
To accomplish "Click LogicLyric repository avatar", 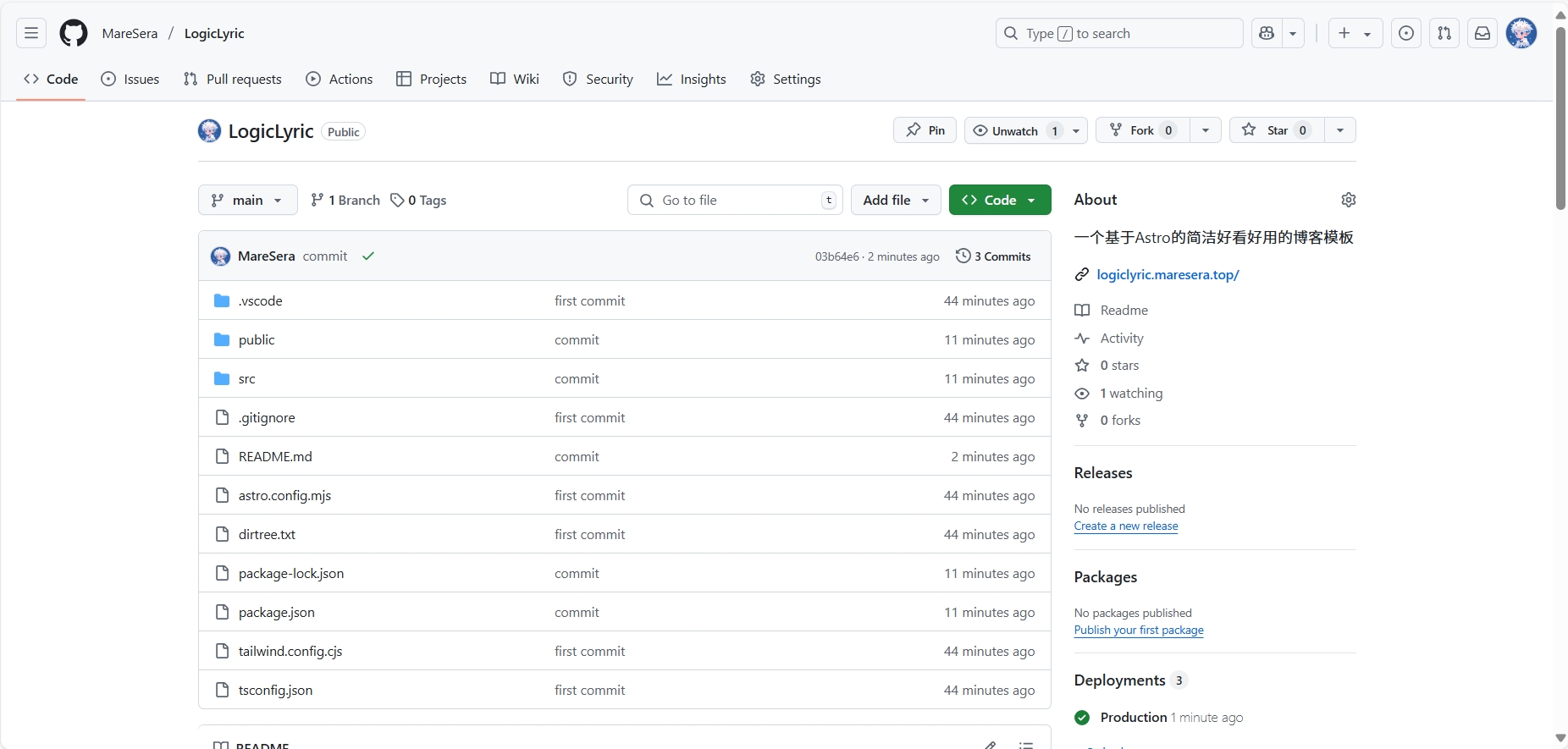I will pyautogui.click(x=210, y=131).
